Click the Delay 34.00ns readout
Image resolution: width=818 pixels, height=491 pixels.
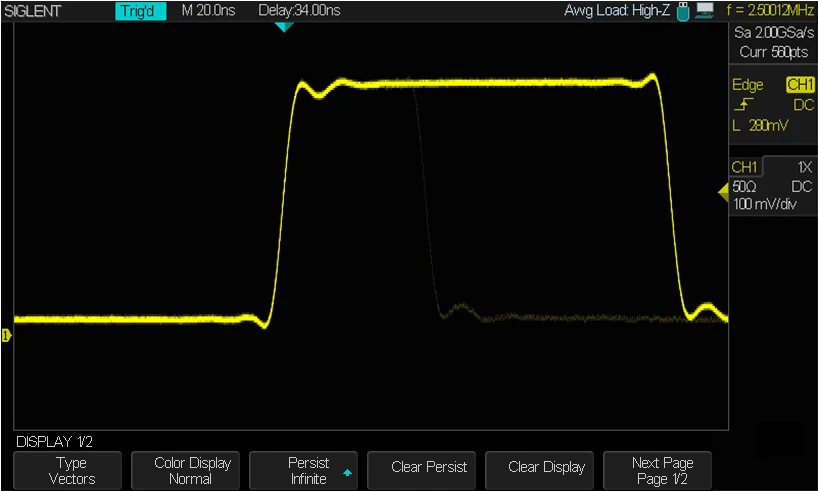(299, 10)
